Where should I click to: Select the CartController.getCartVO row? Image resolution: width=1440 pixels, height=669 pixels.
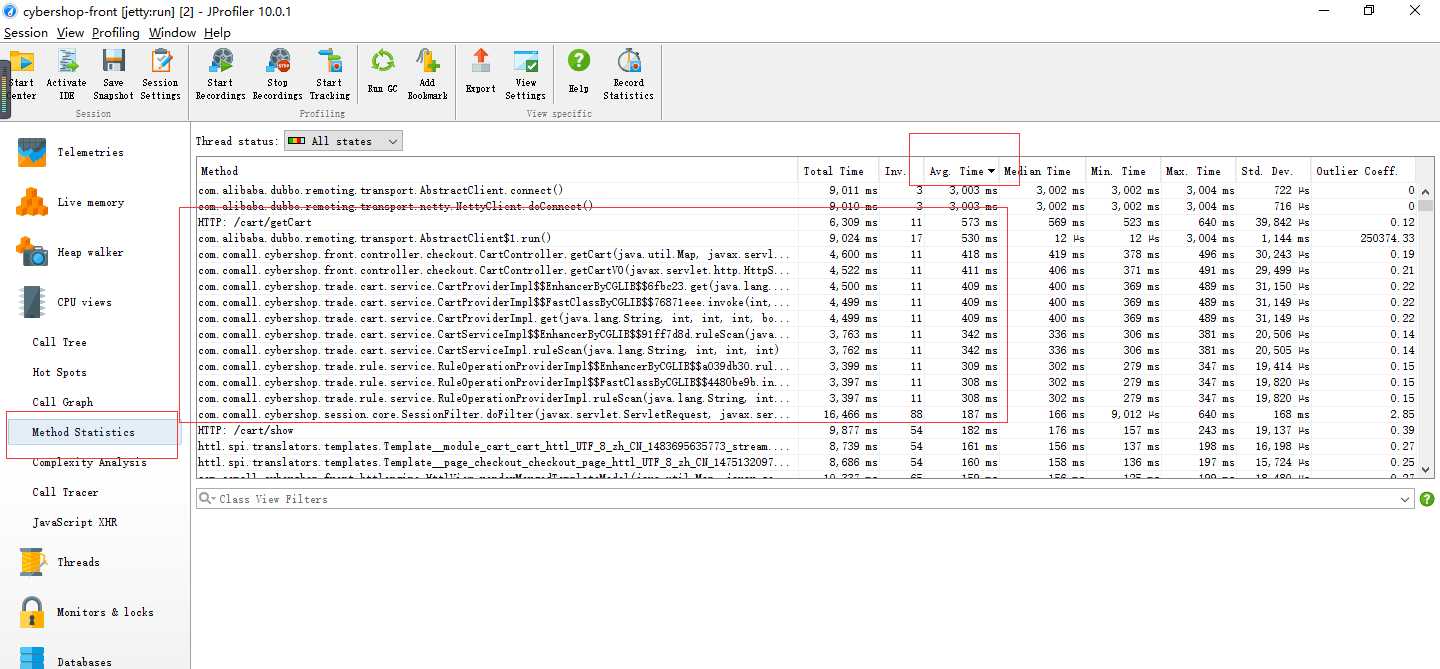tap(806, 270)
